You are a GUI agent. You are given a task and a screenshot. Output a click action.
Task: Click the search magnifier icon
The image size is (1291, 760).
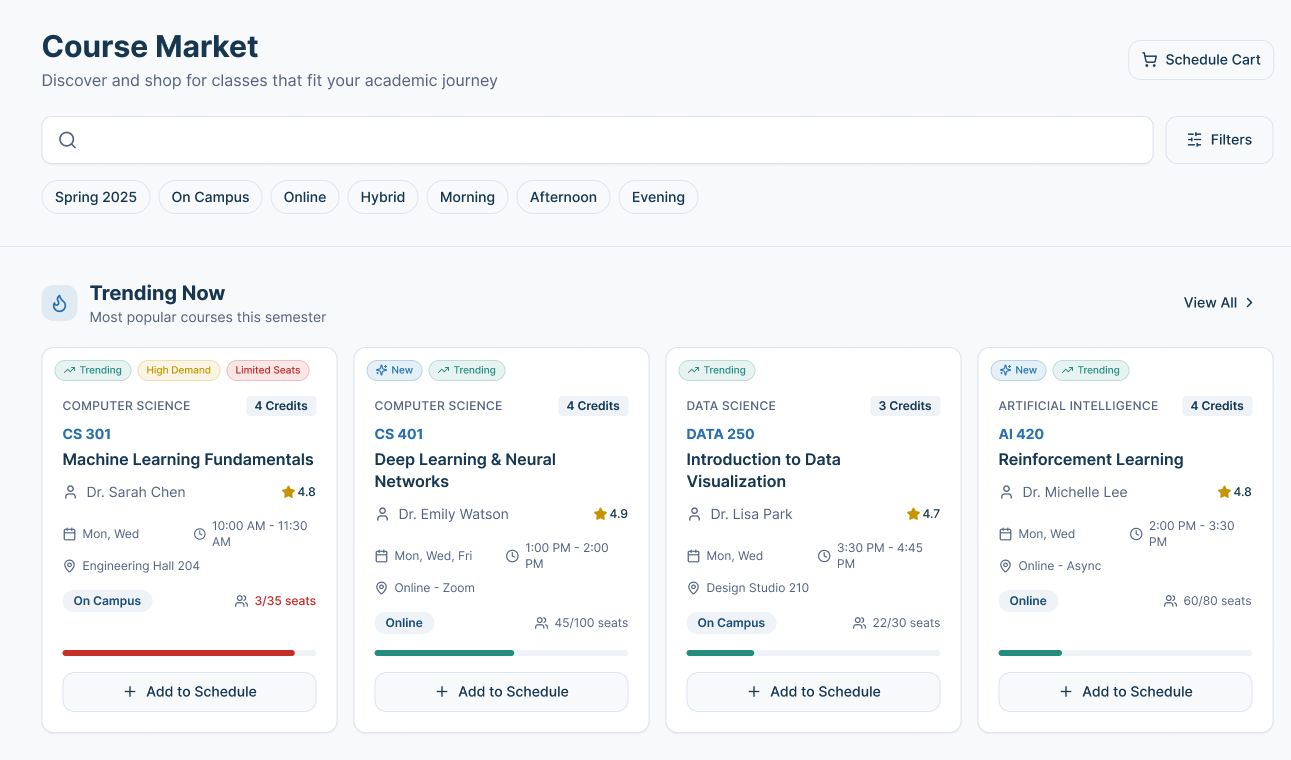pyautogui.click(x=67, y=140)
